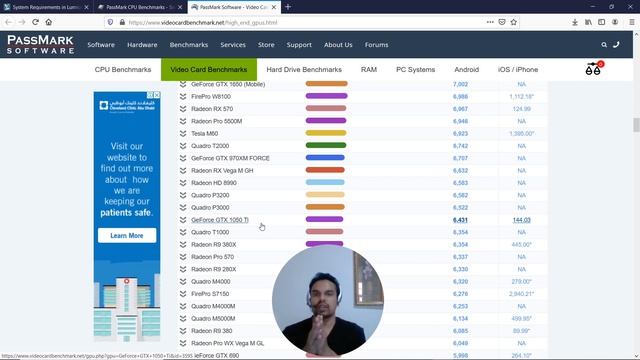Screen dimensions: 640x360
Task: Expand the Quadro M4000 row chevron
Action: click(183, 282)
